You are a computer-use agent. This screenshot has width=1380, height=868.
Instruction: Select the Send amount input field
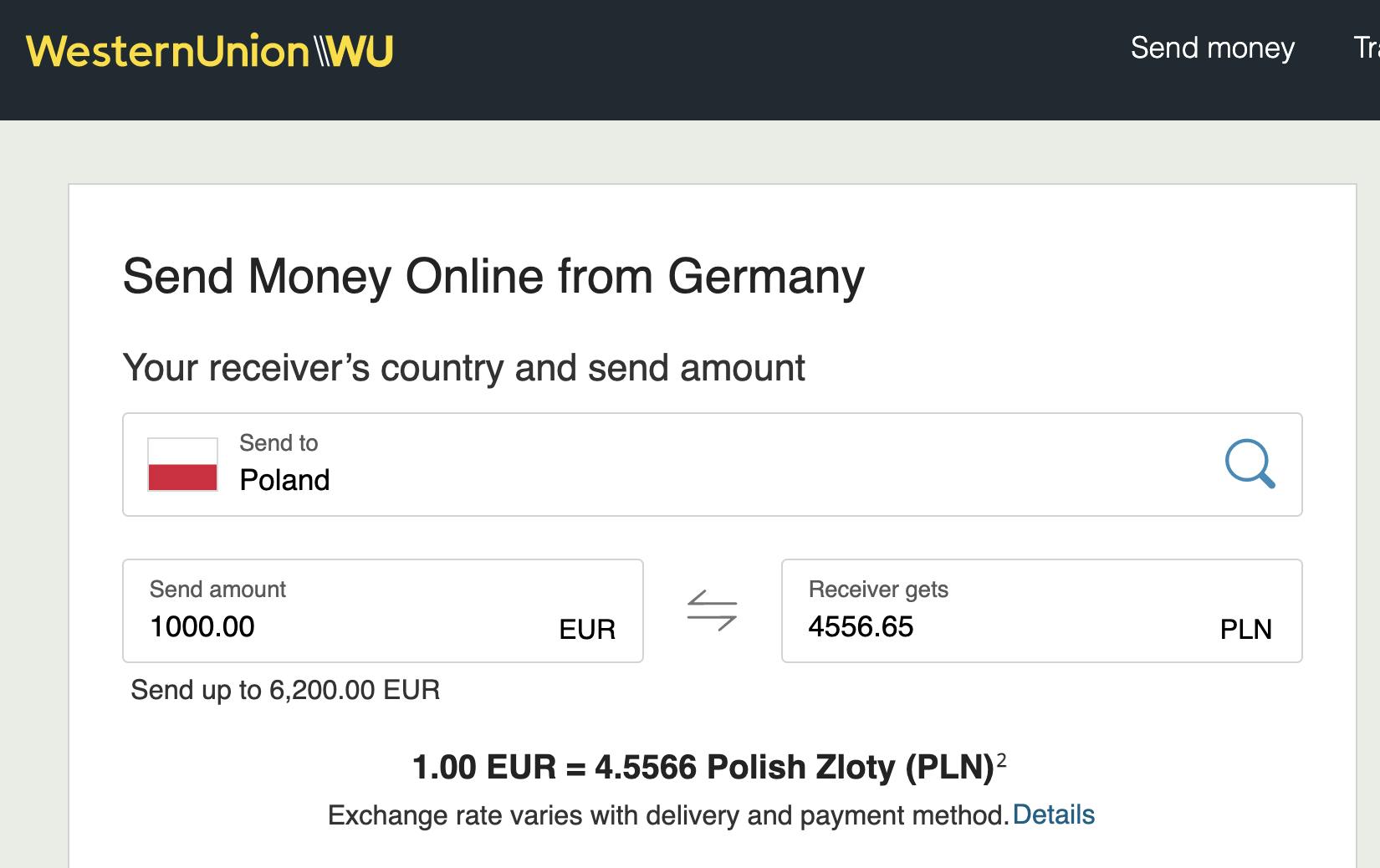coord(335,627)
